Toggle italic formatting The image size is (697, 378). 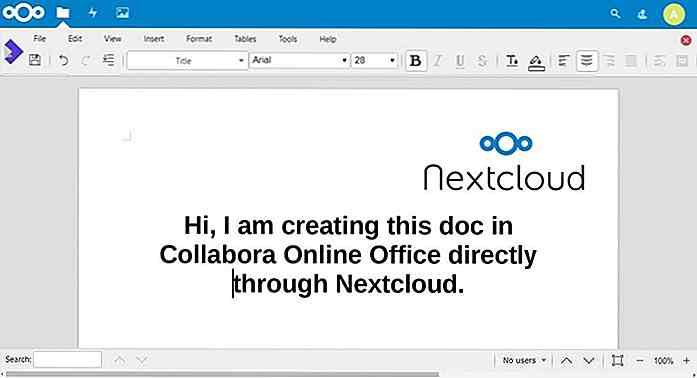point(438,60)
